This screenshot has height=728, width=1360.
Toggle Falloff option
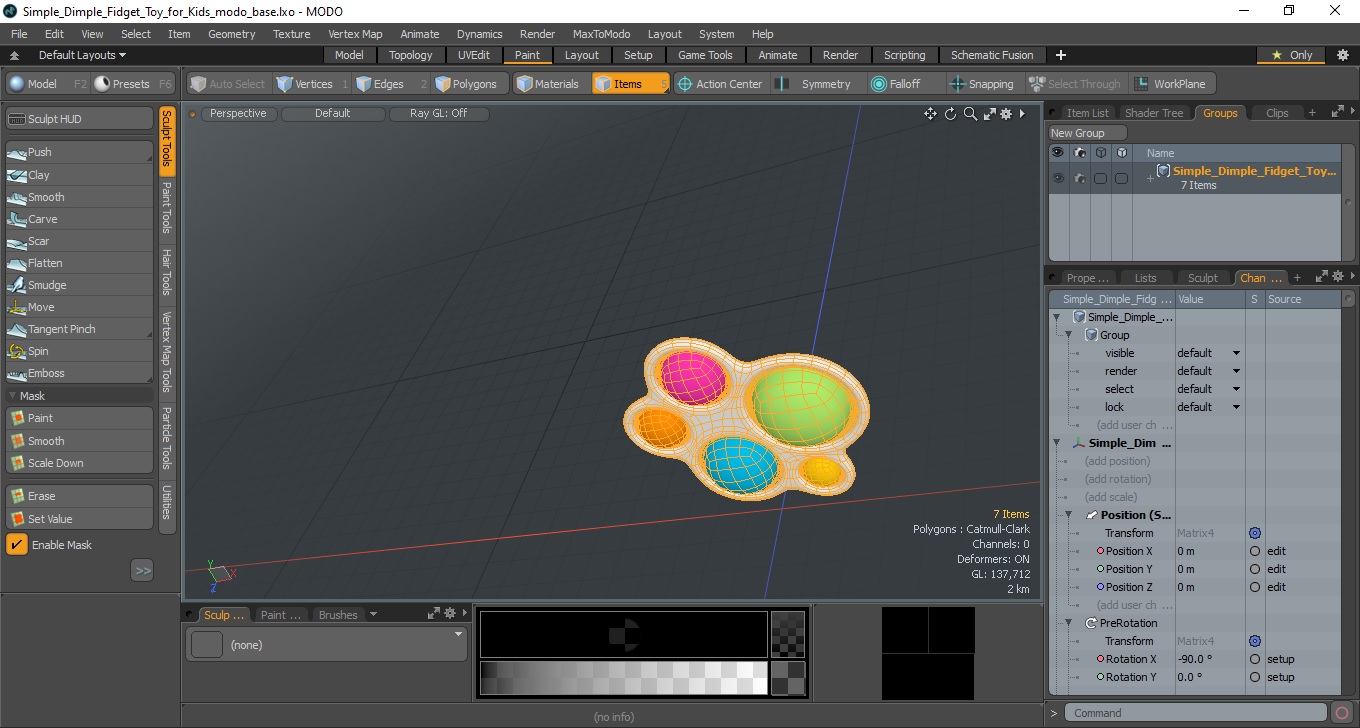pyautogui.click(x=895, y=84)
